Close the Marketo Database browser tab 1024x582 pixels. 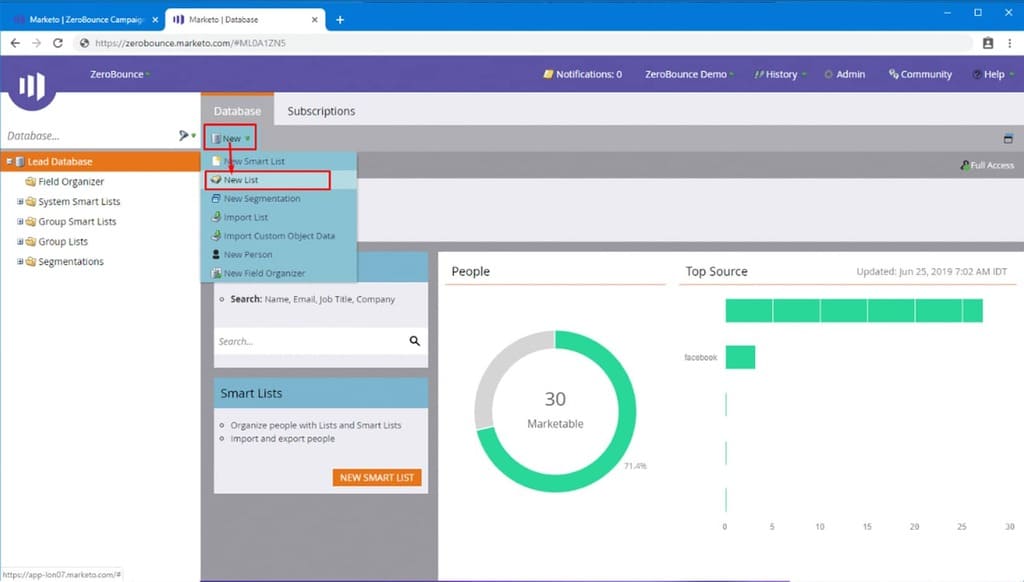click(x=315, y=20)
